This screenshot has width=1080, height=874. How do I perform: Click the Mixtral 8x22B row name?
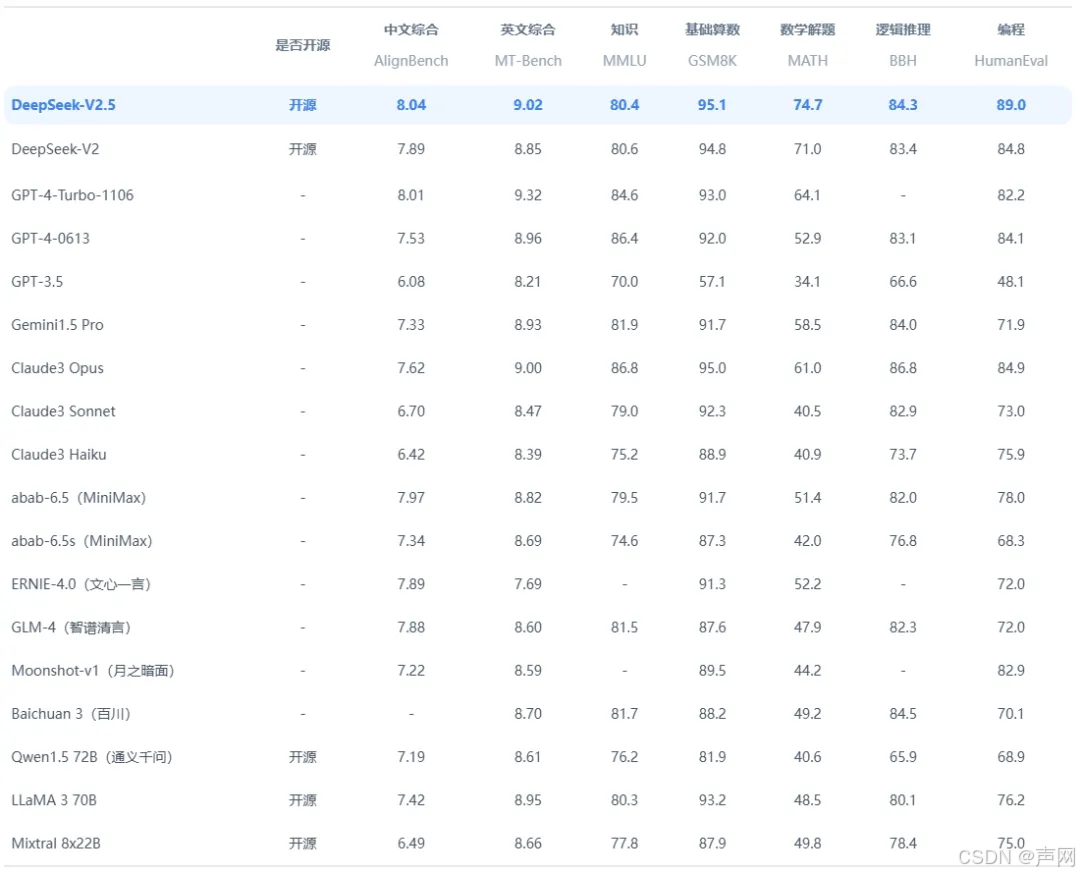[x=56, y=844]
